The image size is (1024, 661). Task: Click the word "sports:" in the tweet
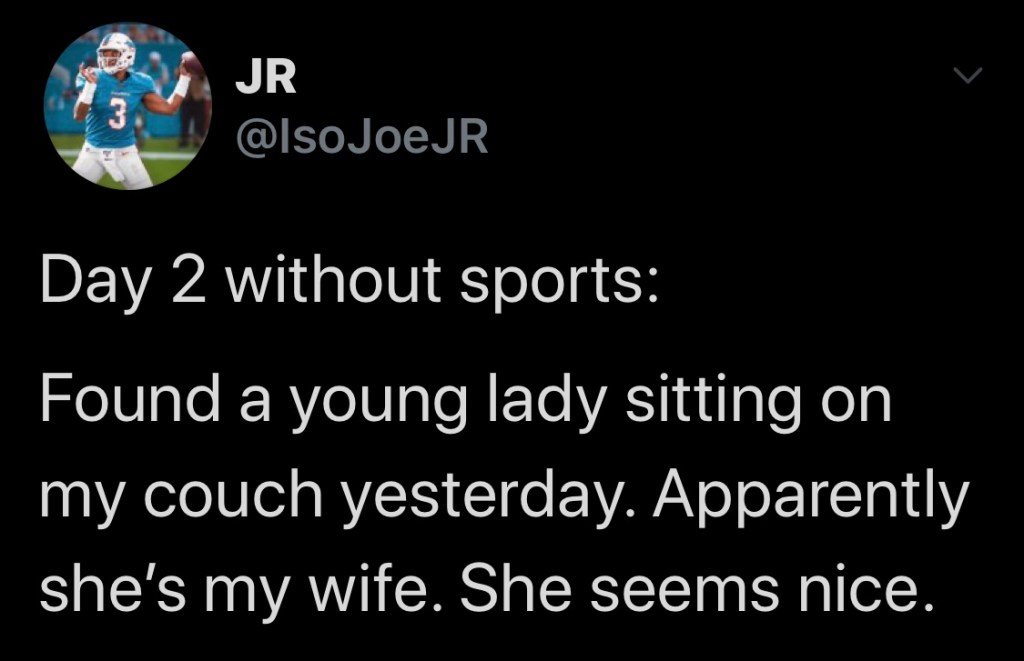point(553,284)
